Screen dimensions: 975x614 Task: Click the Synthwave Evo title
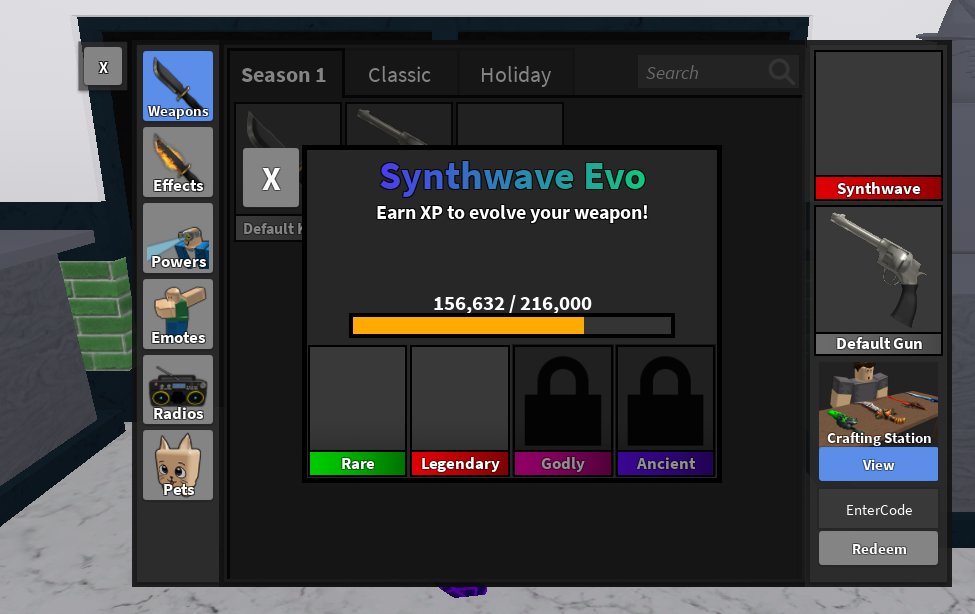click(x=512, y=177)
